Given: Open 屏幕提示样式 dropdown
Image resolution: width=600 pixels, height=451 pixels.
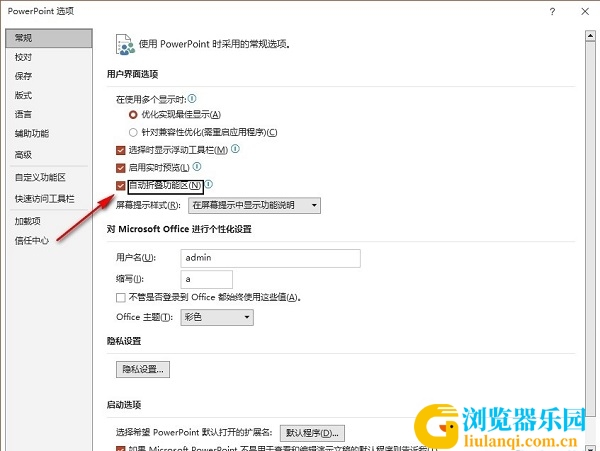Looking at the screenshot, I should point(254,205).
